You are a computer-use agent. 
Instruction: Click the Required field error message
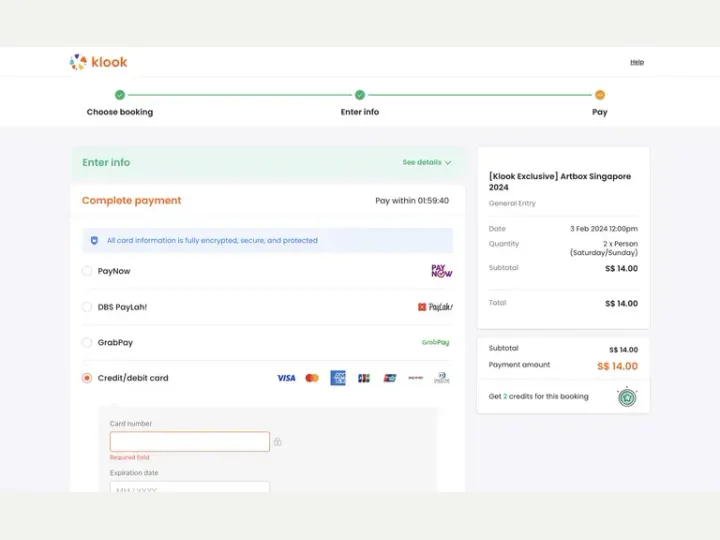tap(129, 457)
